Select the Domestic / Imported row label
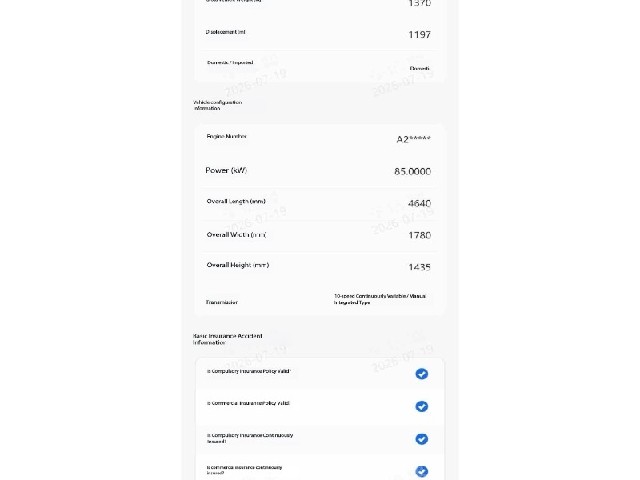This screenshot has width=640, height=480. coord(230,63)
